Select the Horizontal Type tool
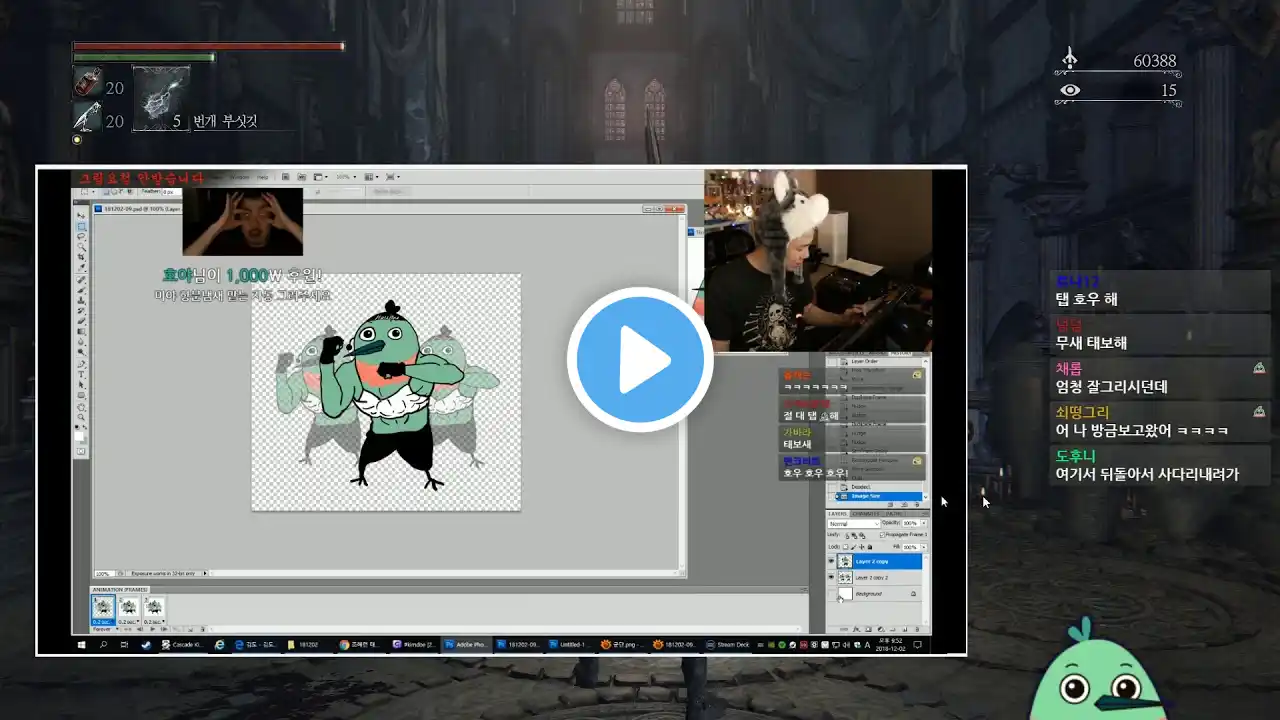1280x720 pixels. pos(82,375)
